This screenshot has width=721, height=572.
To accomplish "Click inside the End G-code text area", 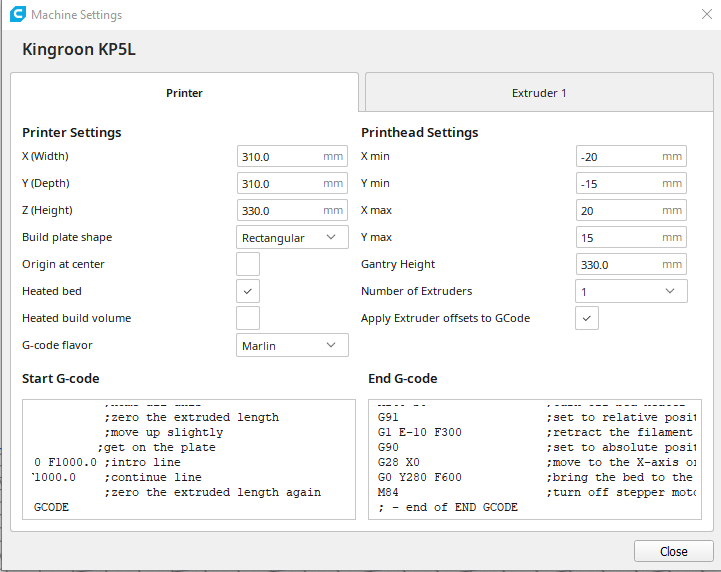I will pos(535,459).
